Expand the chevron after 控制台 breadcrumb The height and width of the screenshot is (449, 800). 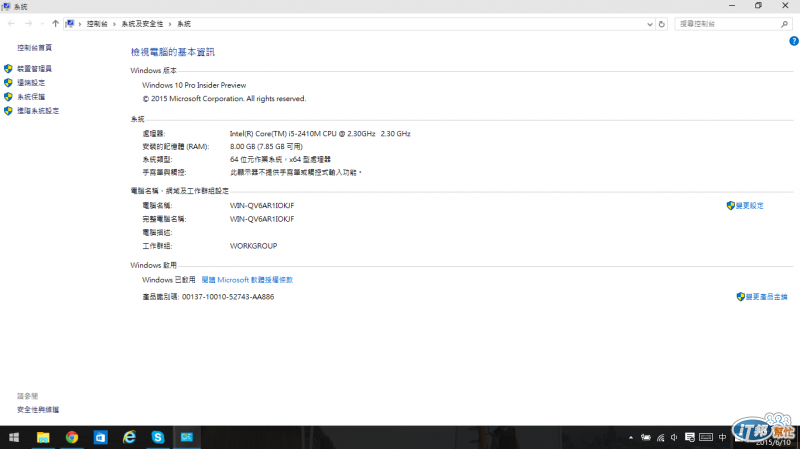pos(114,24)
